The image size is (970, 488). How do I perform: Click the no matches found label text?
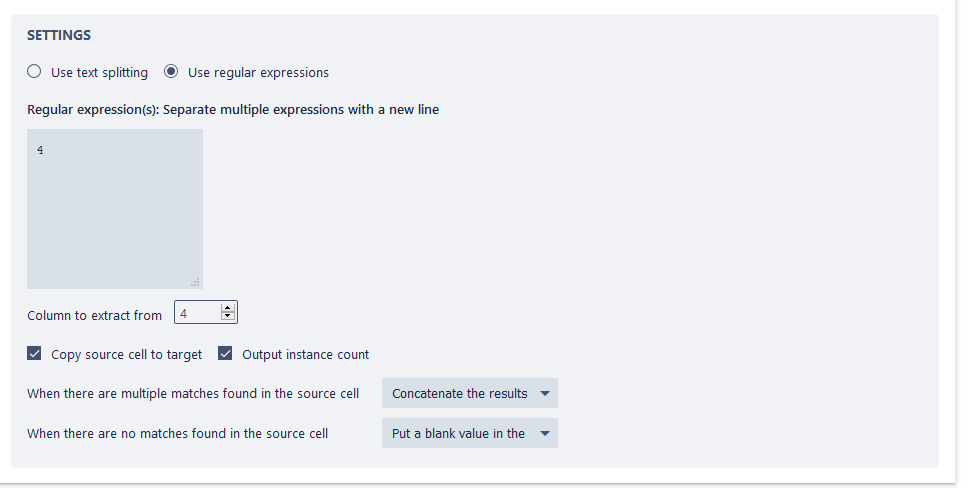coord(177,434)
